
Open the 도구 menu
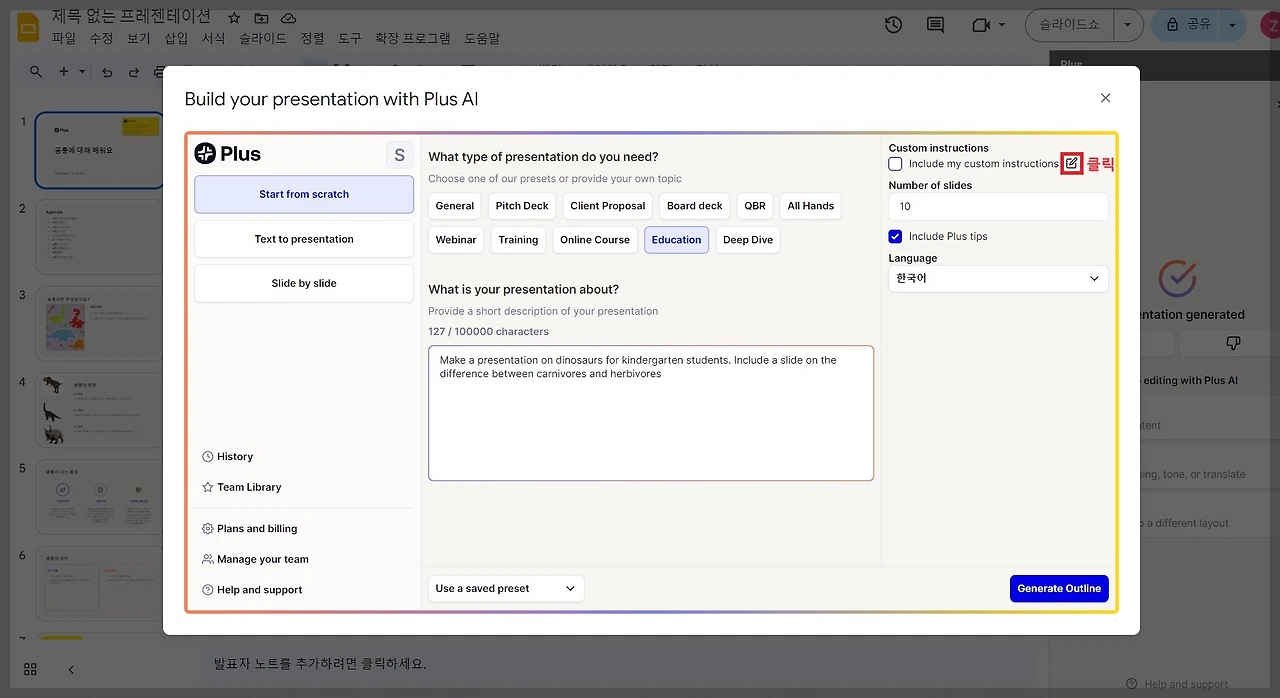pyautogui.click(x=350, y=38)
